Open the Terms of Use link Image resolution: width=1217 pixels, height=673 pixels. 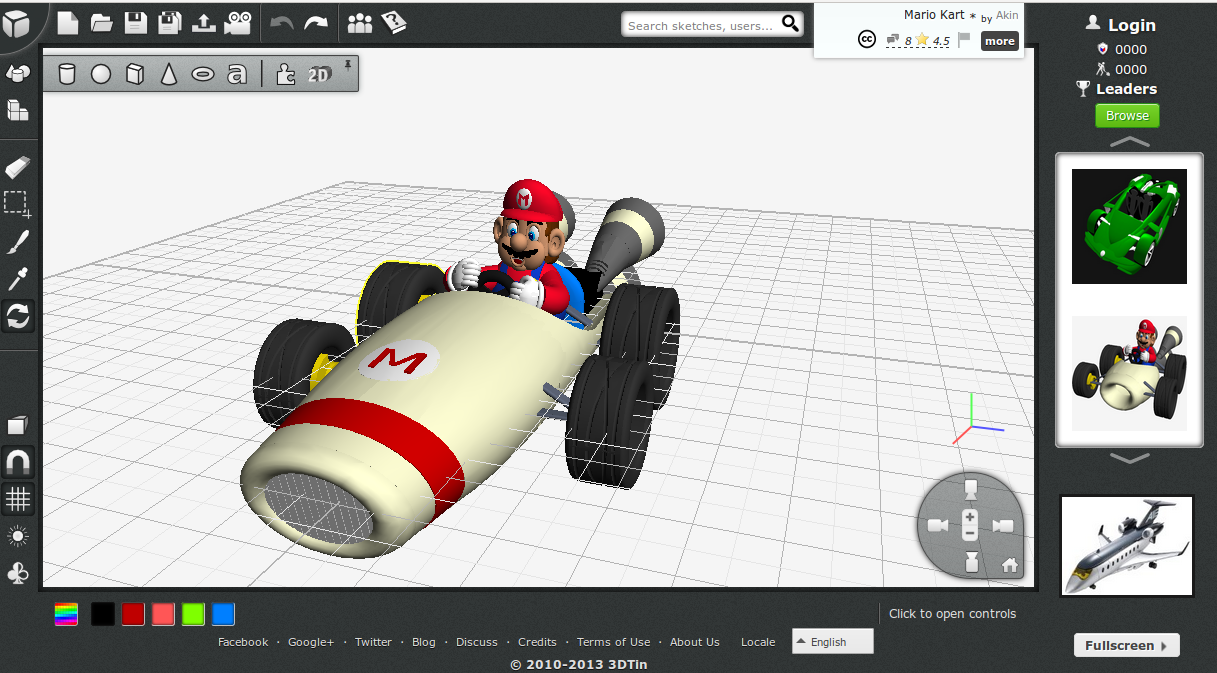(613, 642)
